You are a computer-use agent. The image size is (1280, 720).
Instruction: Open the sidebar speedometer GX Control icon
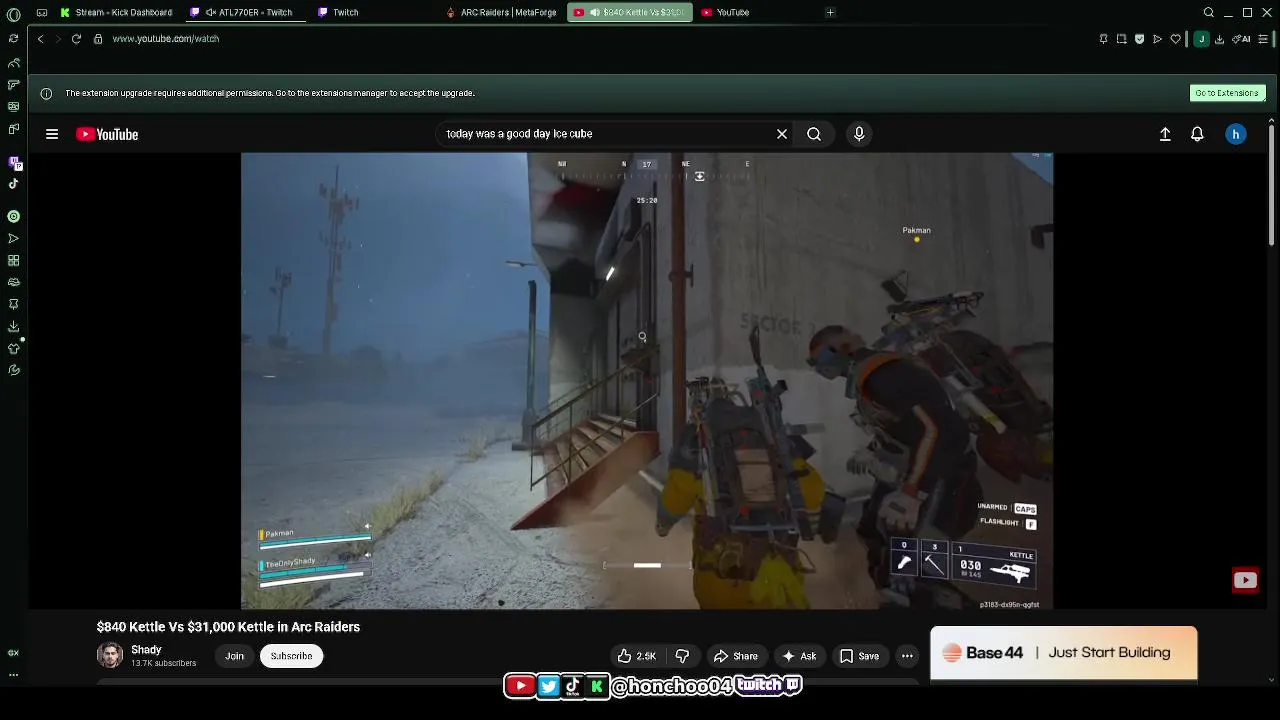tap(14, 63)
